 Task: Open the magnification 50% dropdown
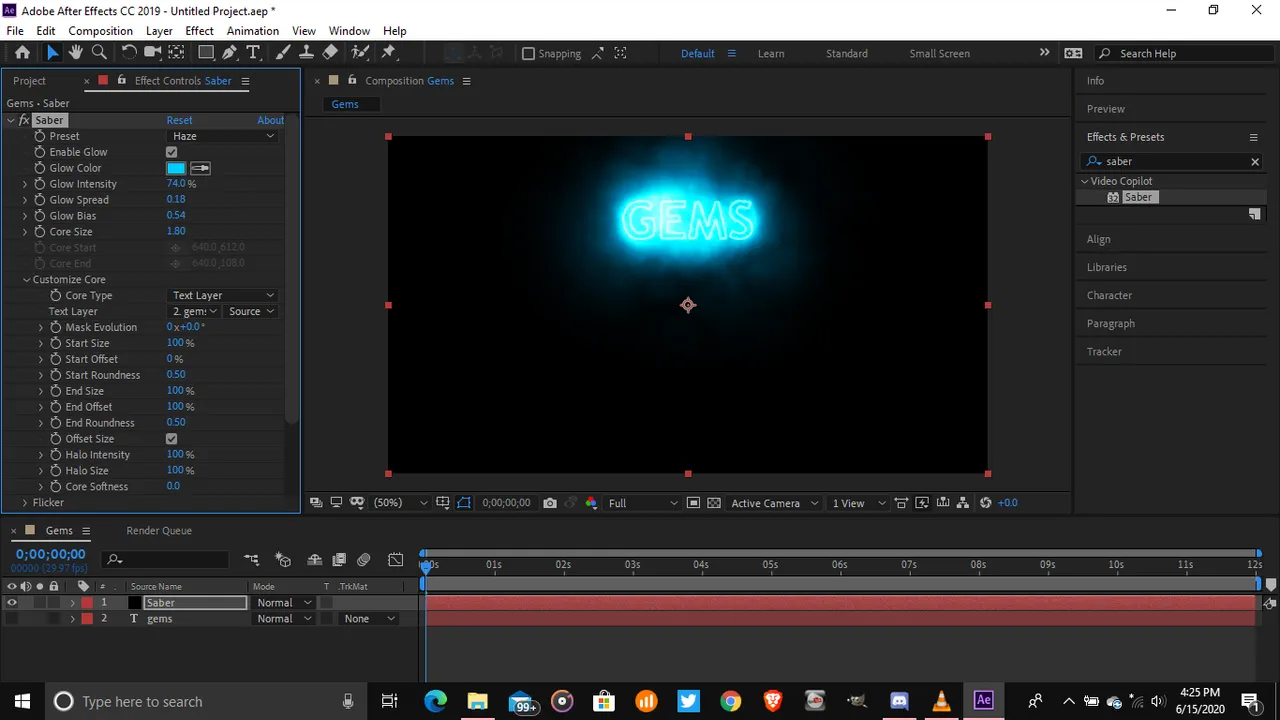[x=400, y=503]
